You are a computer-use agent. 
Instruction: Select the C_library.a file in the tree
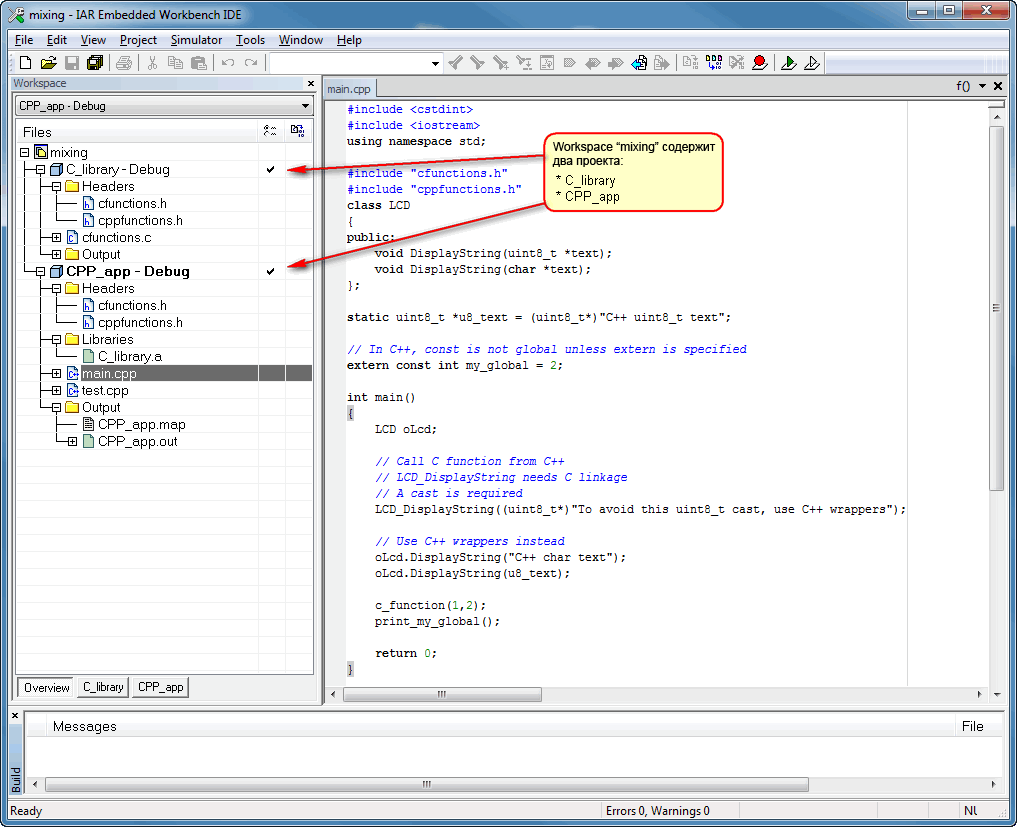point(130,357)
